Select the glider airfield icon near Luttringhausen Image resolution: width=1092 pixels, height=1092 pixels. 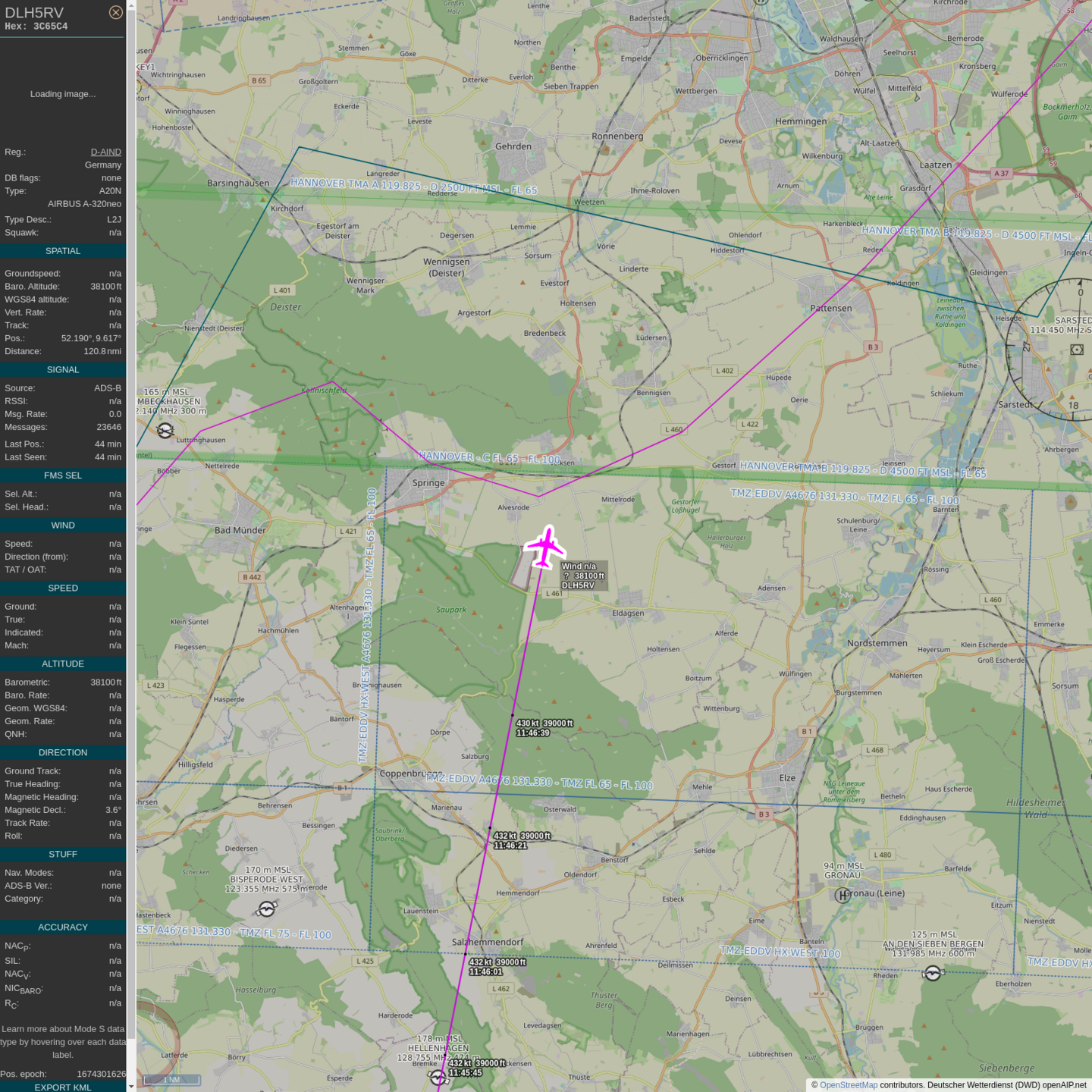(x=165, y=431)
